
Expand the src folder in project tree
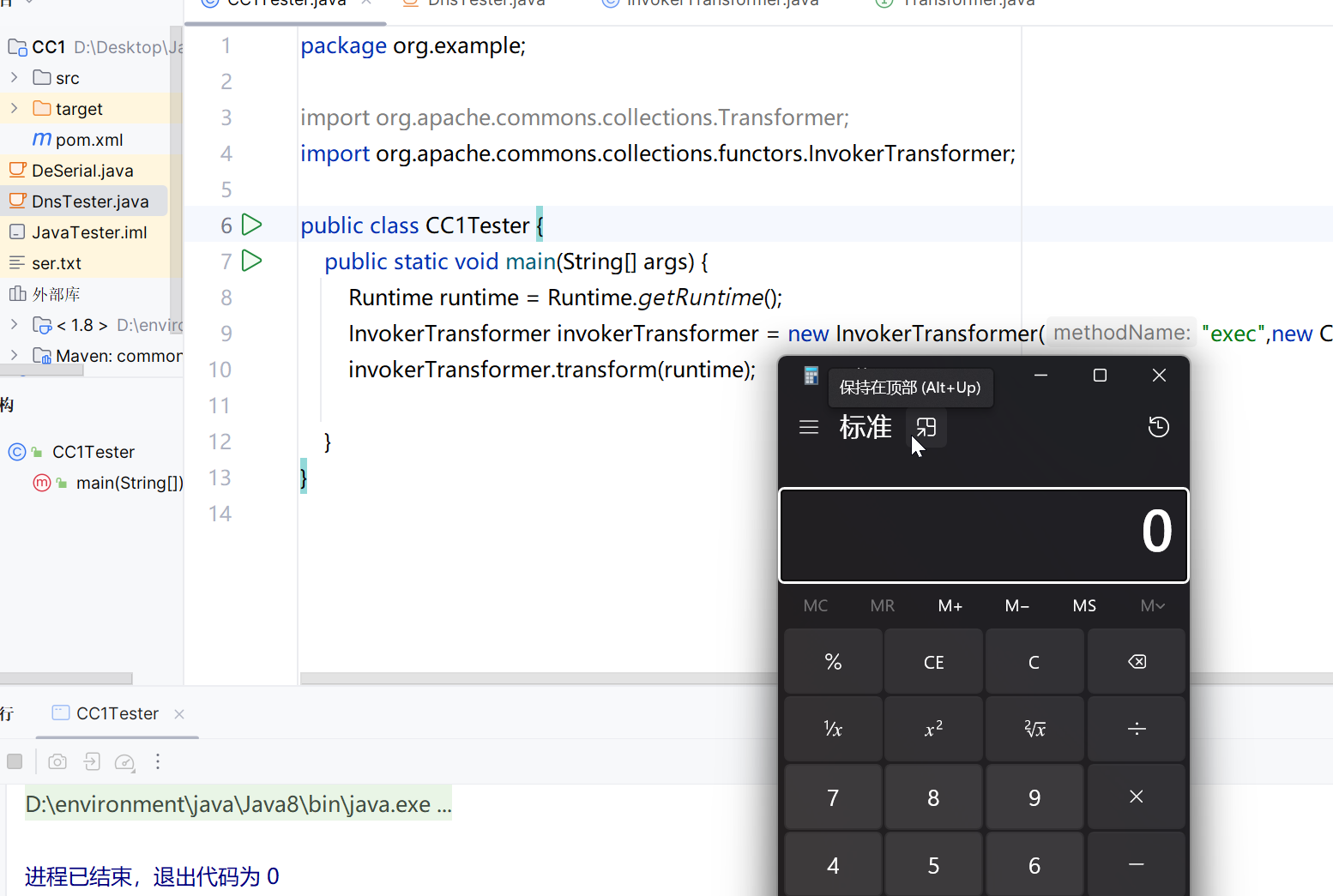pos(14,78)
